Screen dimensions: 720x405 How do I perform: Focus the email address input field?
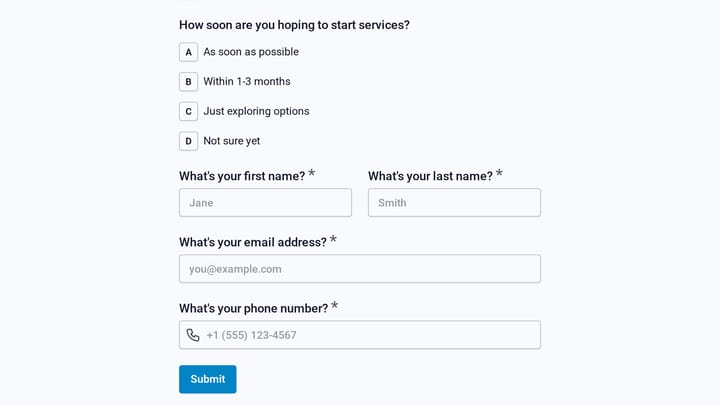360,269
